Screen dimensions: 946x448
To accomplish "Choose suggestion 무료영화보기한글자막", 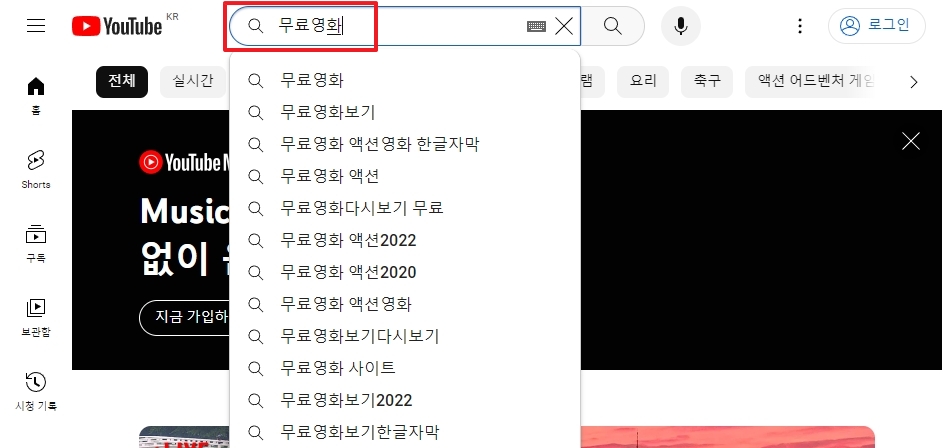I will tap(405, 432).
